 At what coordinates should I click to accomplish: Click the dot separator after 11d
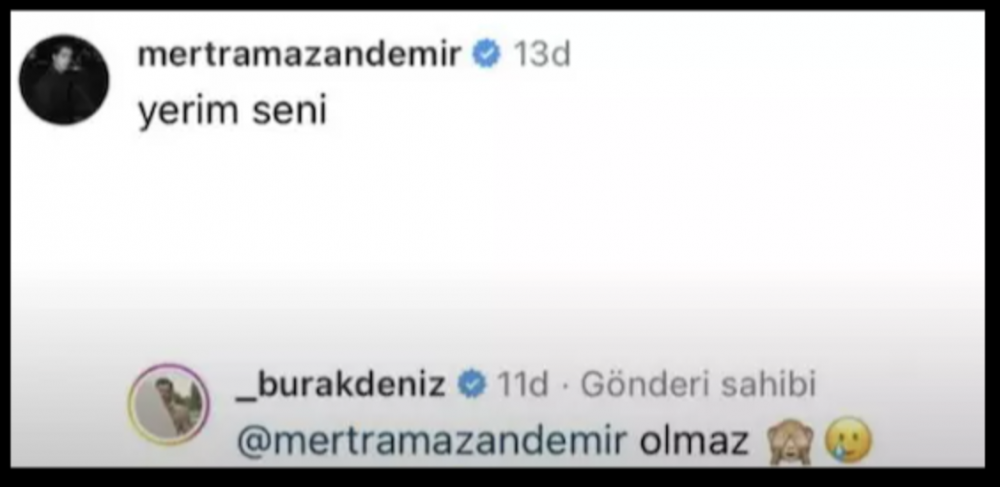[565, 386]
